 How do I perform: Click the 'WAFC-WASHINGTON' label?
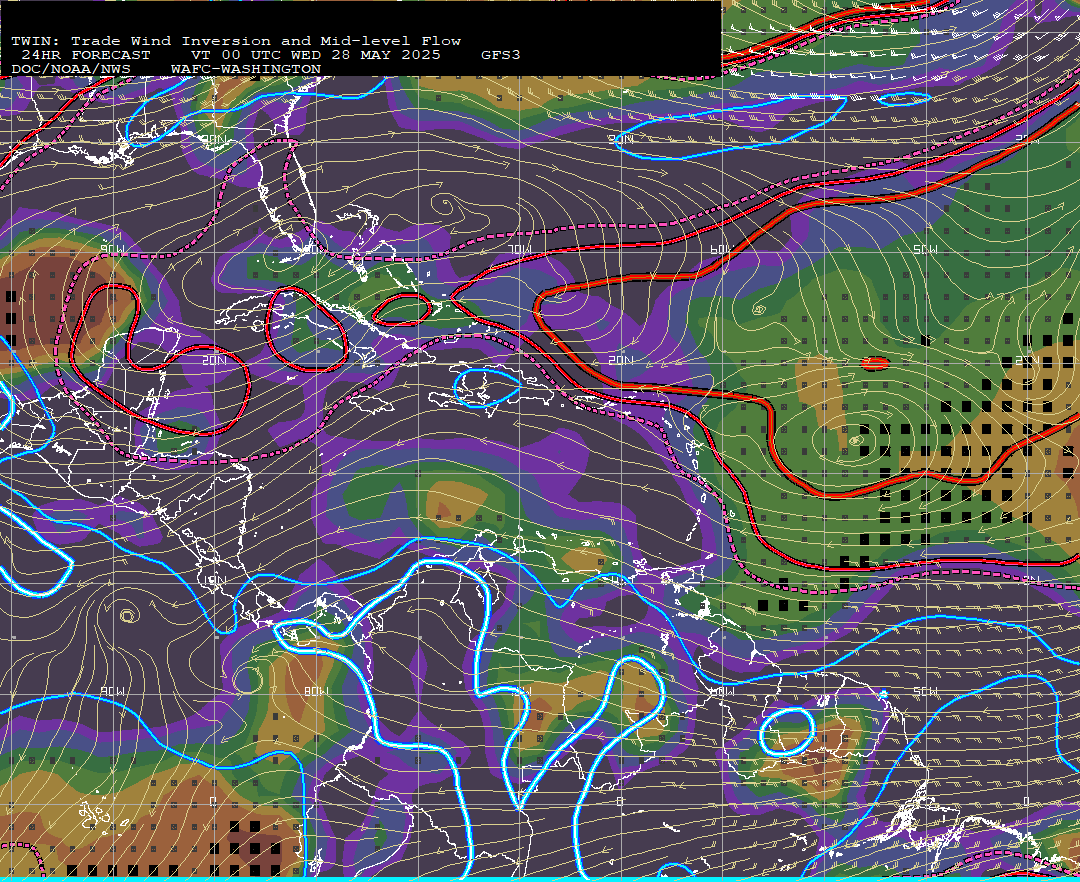point(246,70)
